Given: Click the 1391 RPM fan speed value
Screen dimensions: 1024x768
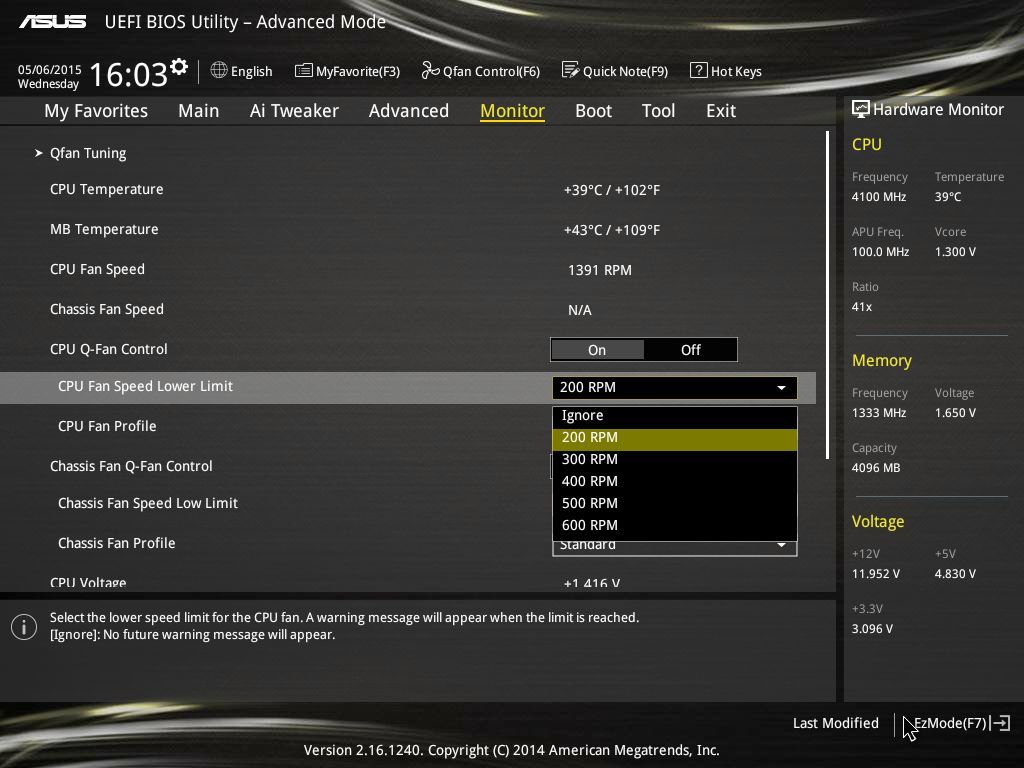Looking at the screenshot, I should pos(600,270).
